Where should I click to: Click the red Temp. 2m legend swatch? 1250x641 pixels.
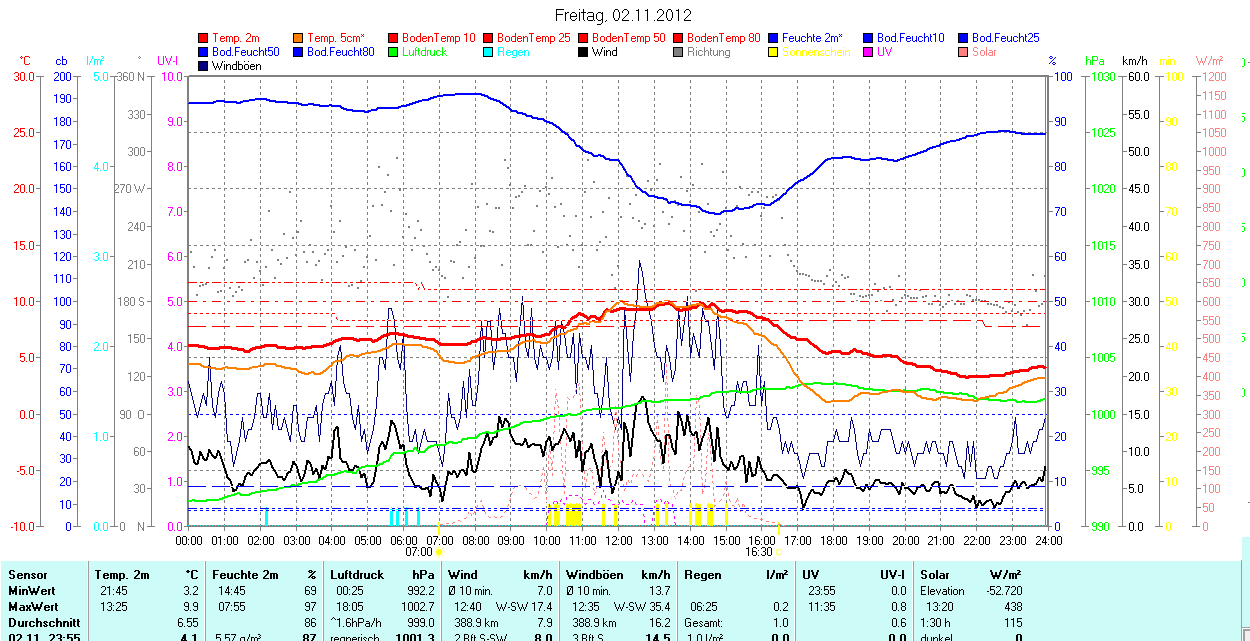pyautogui.click(x=203, y=38)
